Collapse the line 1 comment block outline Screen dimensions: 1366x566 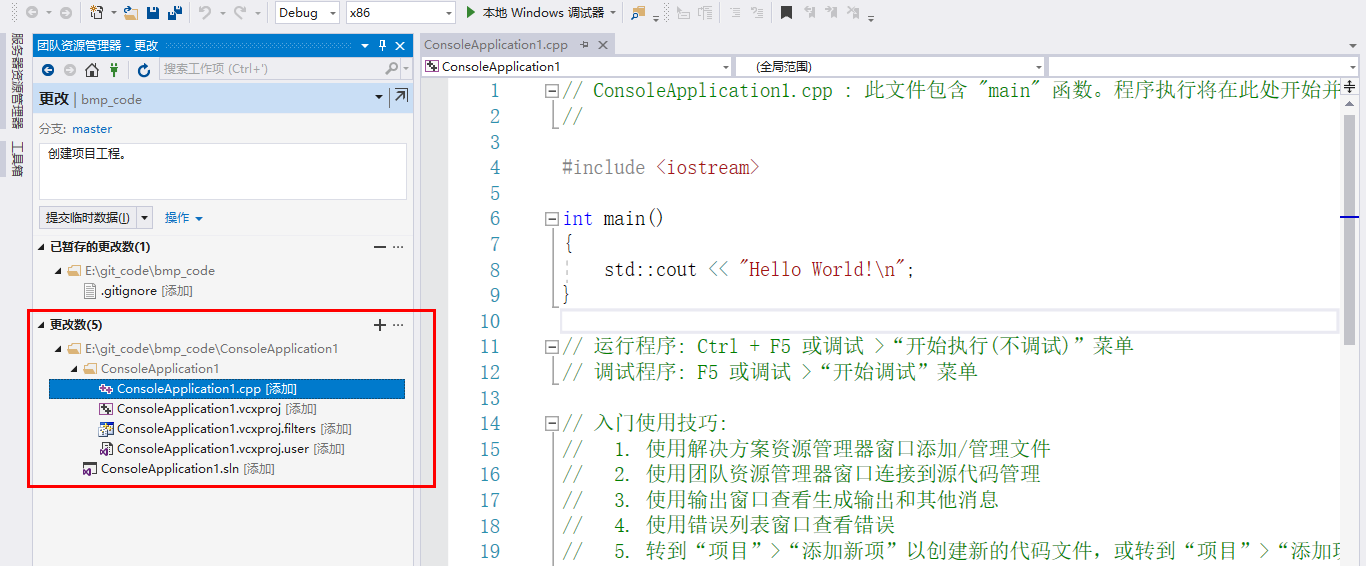pos(551,91)
